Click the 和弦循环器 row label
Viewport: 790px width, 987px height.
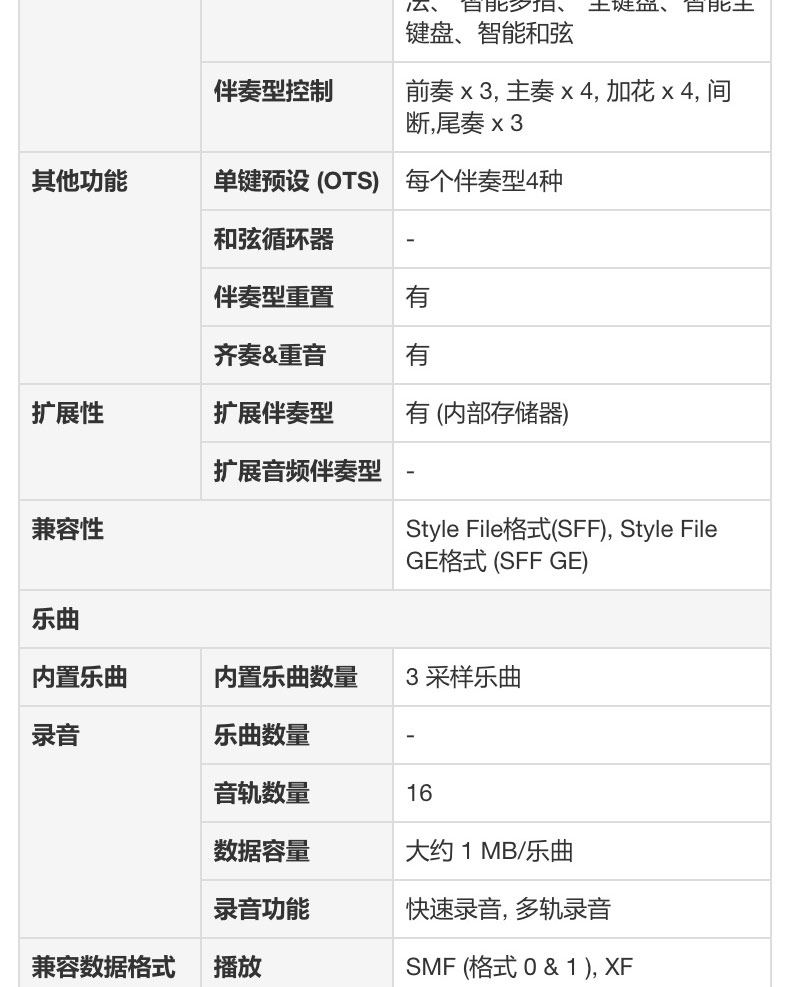(x=273, y=240)
